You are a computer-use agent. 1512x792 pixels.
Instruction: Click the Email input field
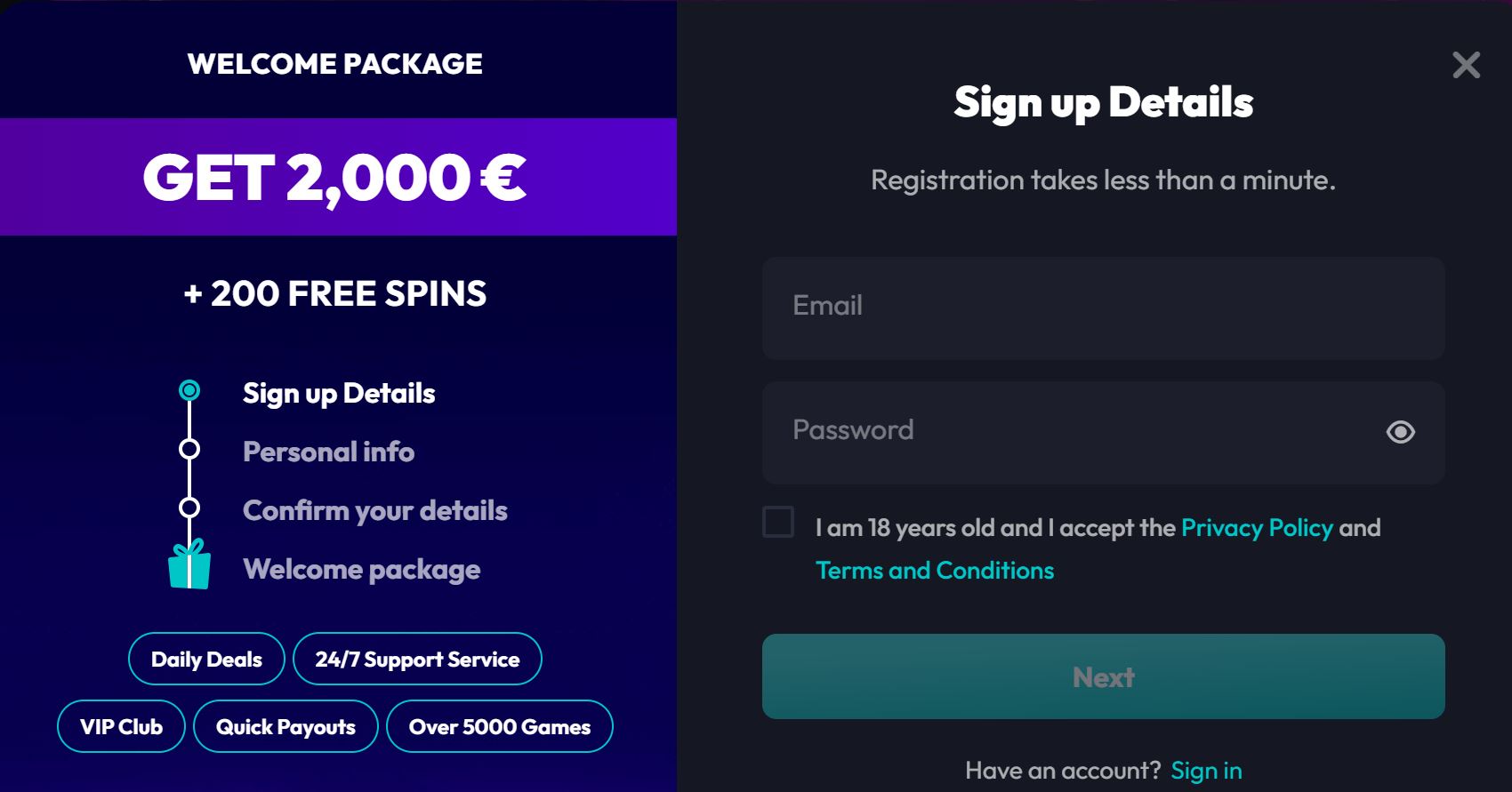[1103, 308]
